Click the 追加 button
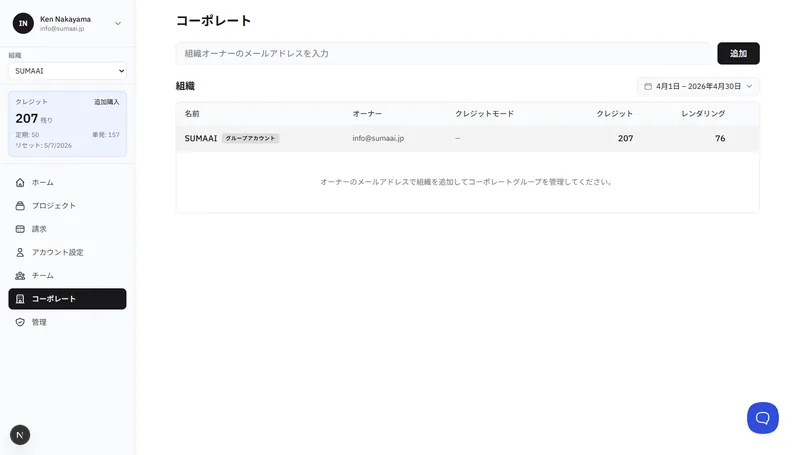The height and width of the screenshot is (455, 800). (x=738, y=53)
